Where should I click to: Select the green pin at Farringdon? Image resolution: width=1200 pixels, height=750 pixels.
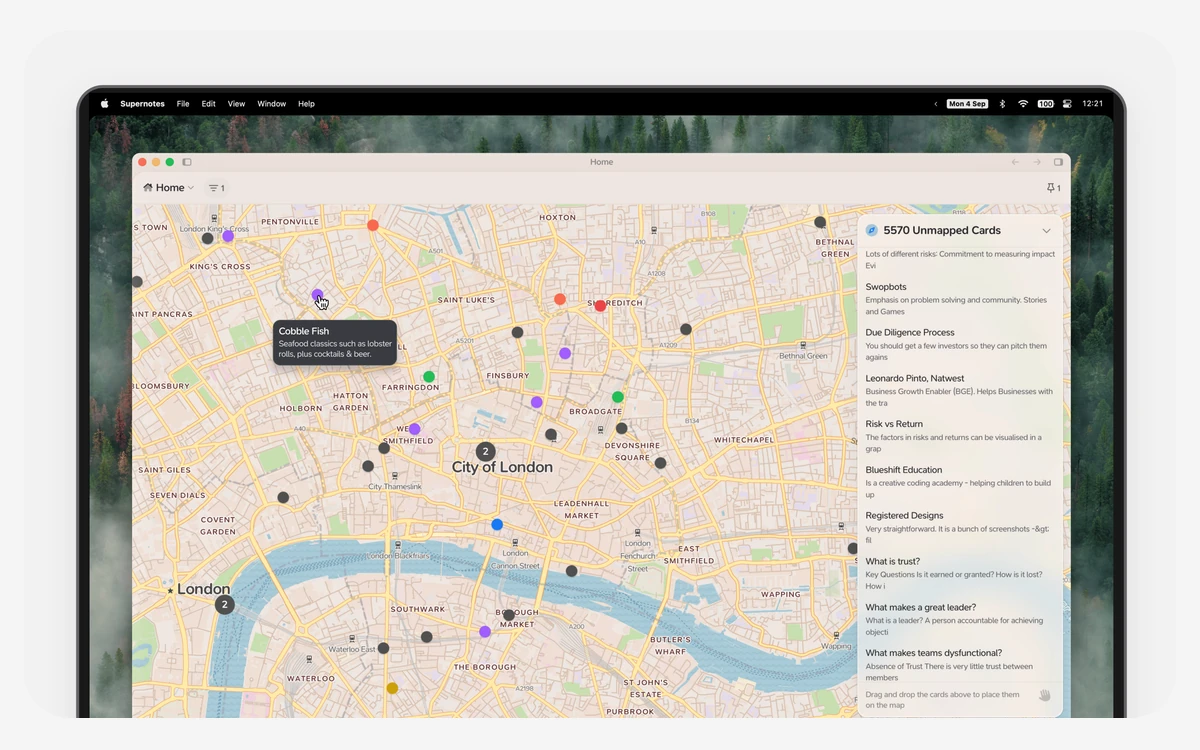pos(429,377)
